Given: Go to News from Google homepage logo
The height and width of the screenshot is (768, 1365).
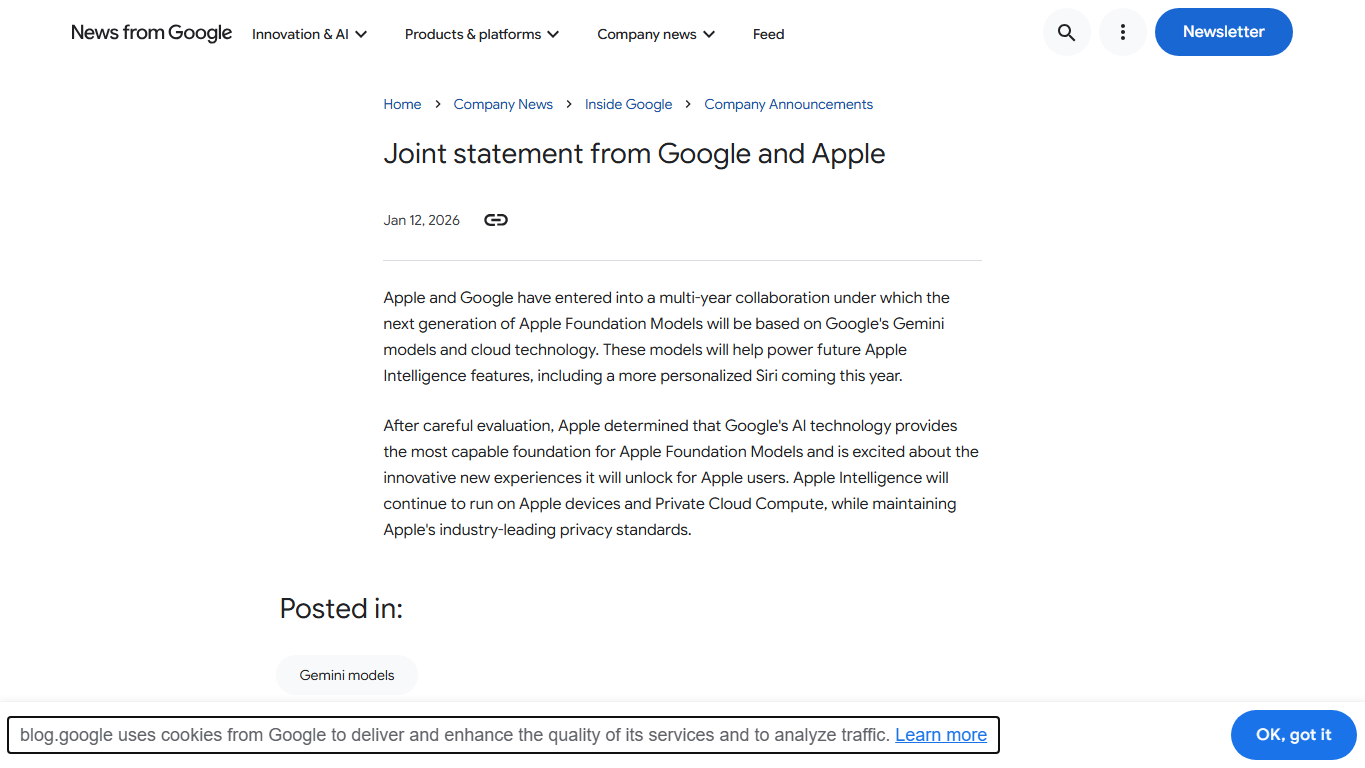Looking at the screenshot, I should tap(151, 33).
